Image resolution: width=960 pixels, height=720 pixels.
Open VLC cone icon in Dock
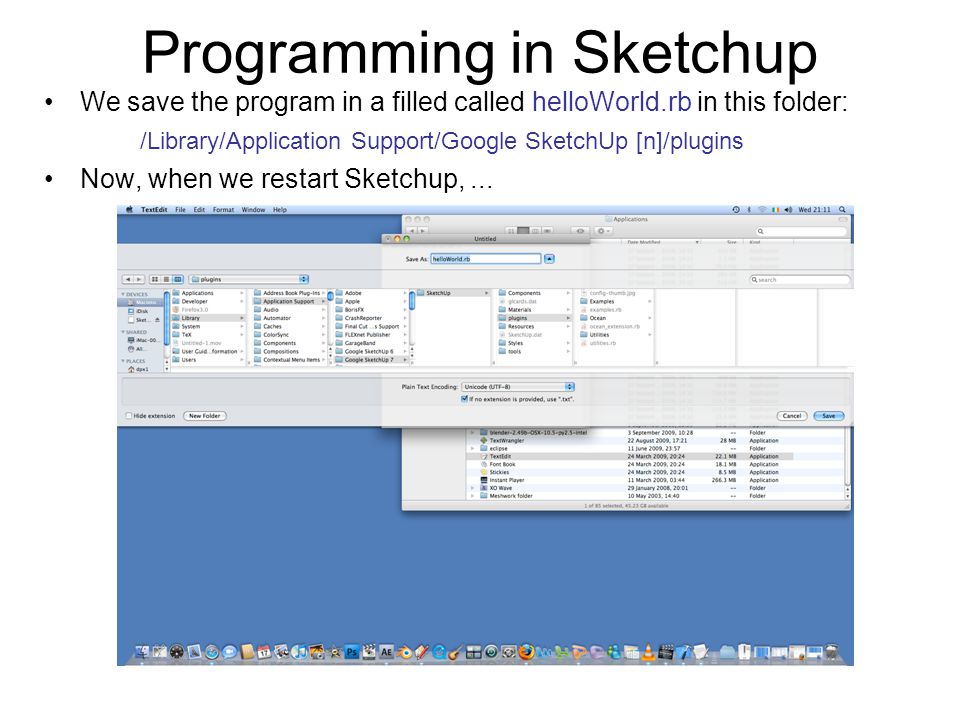648,653
